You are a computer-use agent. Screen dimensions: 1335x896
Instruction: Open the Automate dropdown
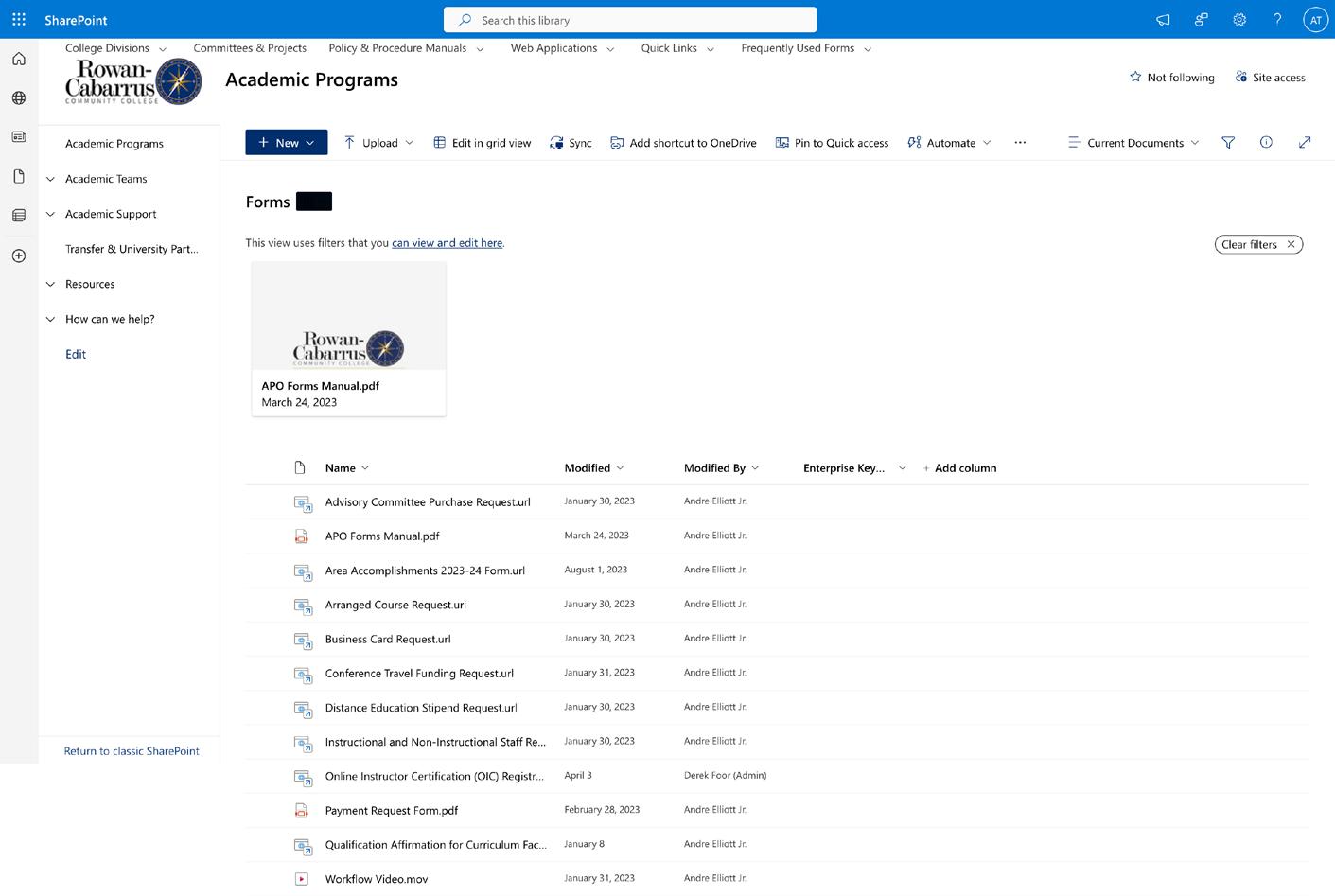pos(949,143)
